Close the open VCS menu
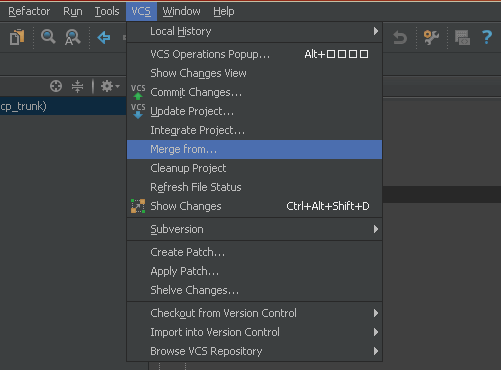The image size is (501, 370). pyautogui.click(x=141, y=11)
